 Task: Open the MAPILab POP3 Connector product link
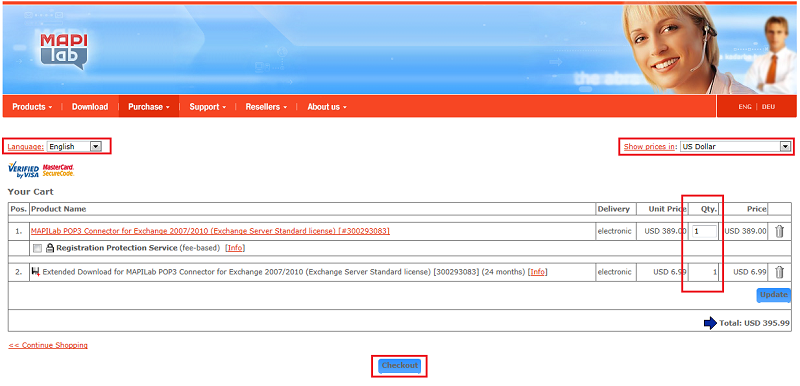[210, 231]
